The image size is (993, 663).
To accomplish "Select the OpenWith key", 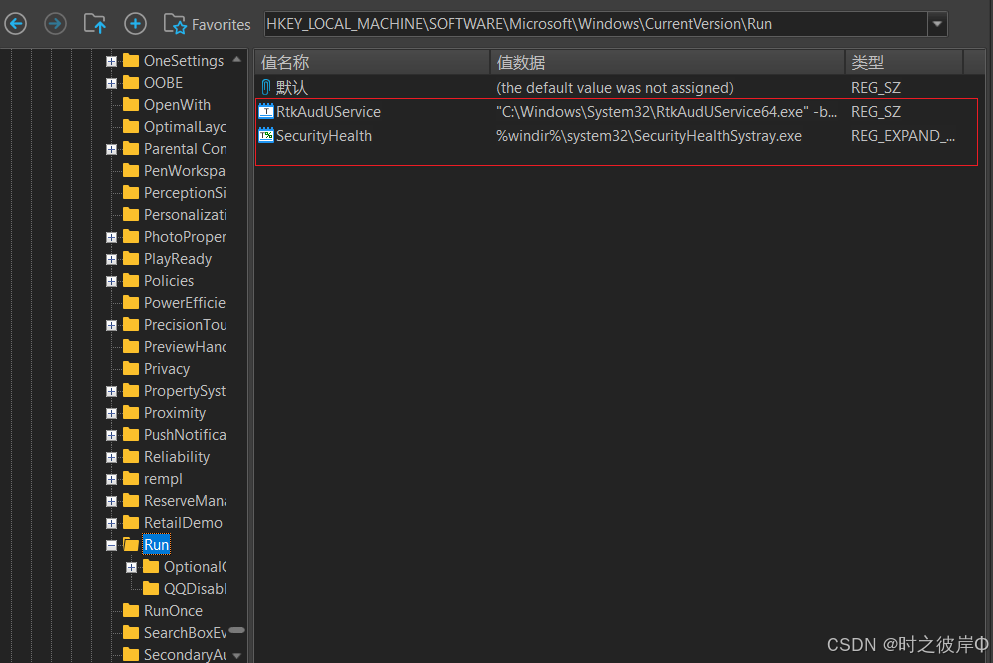I will (177, 105).
